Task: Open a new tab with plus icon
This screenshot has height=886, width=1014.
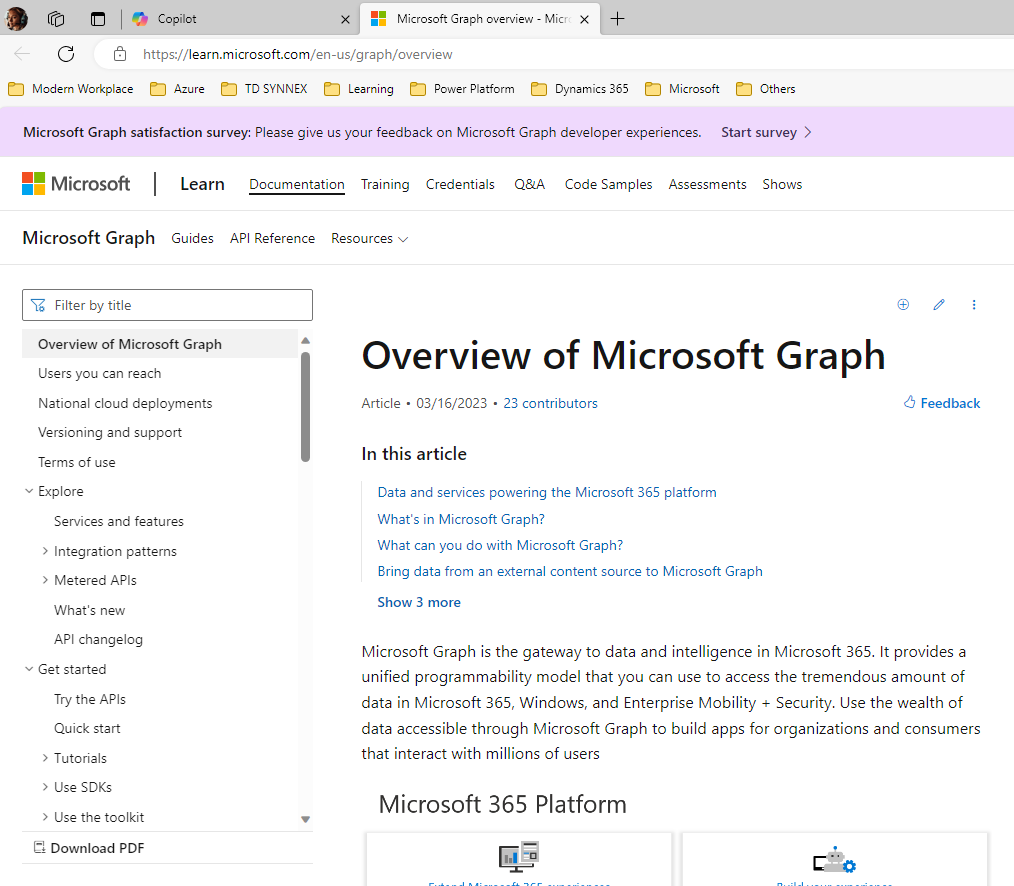Action: pos(618,19)
